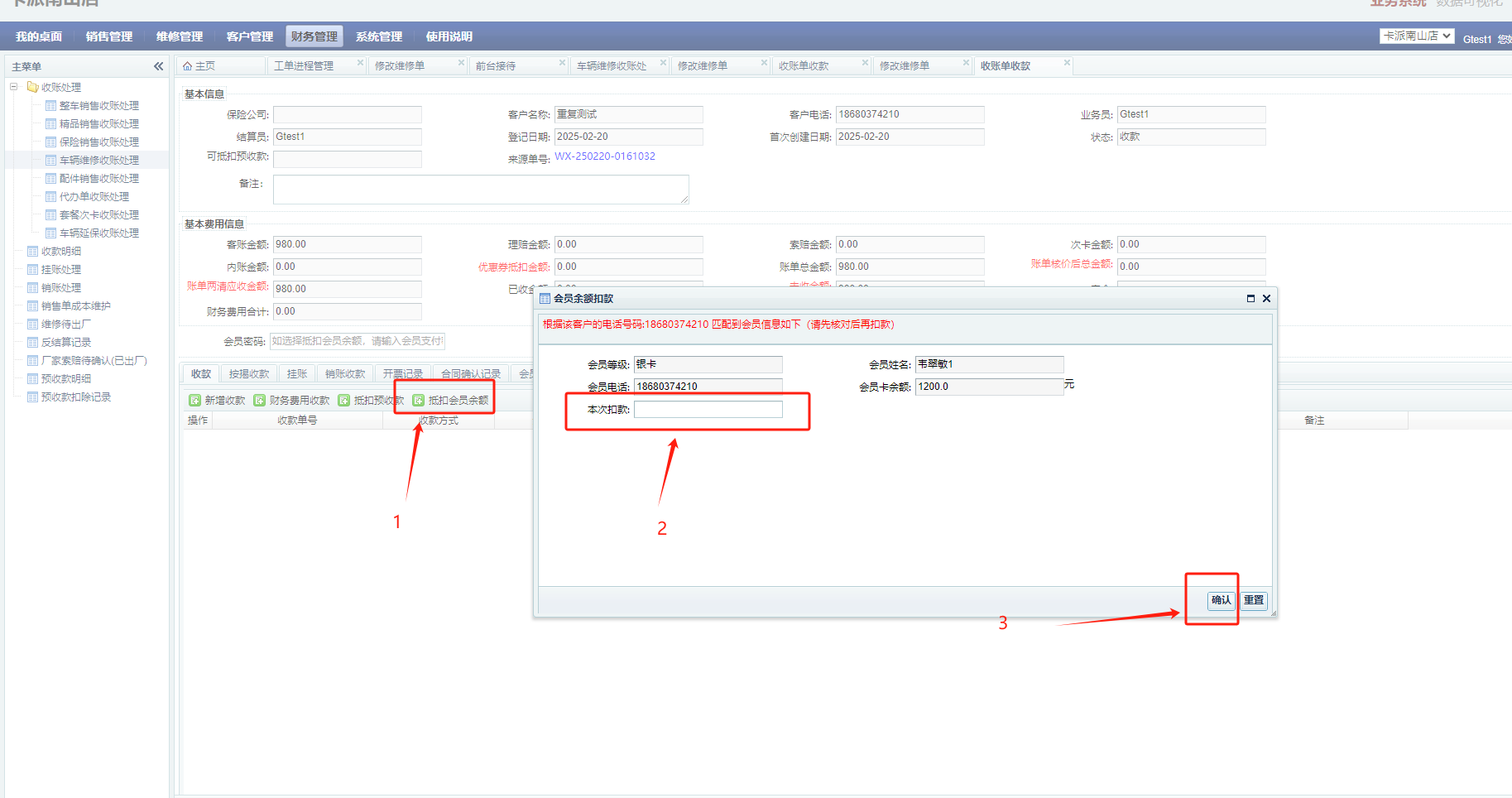1512x798 pixels.
Task: Open 车辆维修收账处理 in sidebar tree
Action: click(98, 161)
